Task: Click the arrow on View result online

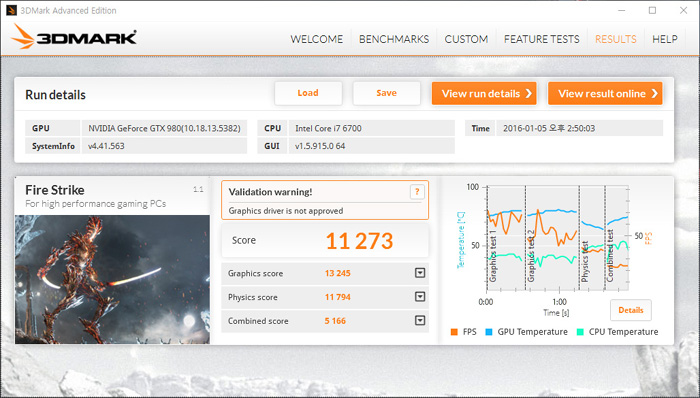Action: point(654,93)
